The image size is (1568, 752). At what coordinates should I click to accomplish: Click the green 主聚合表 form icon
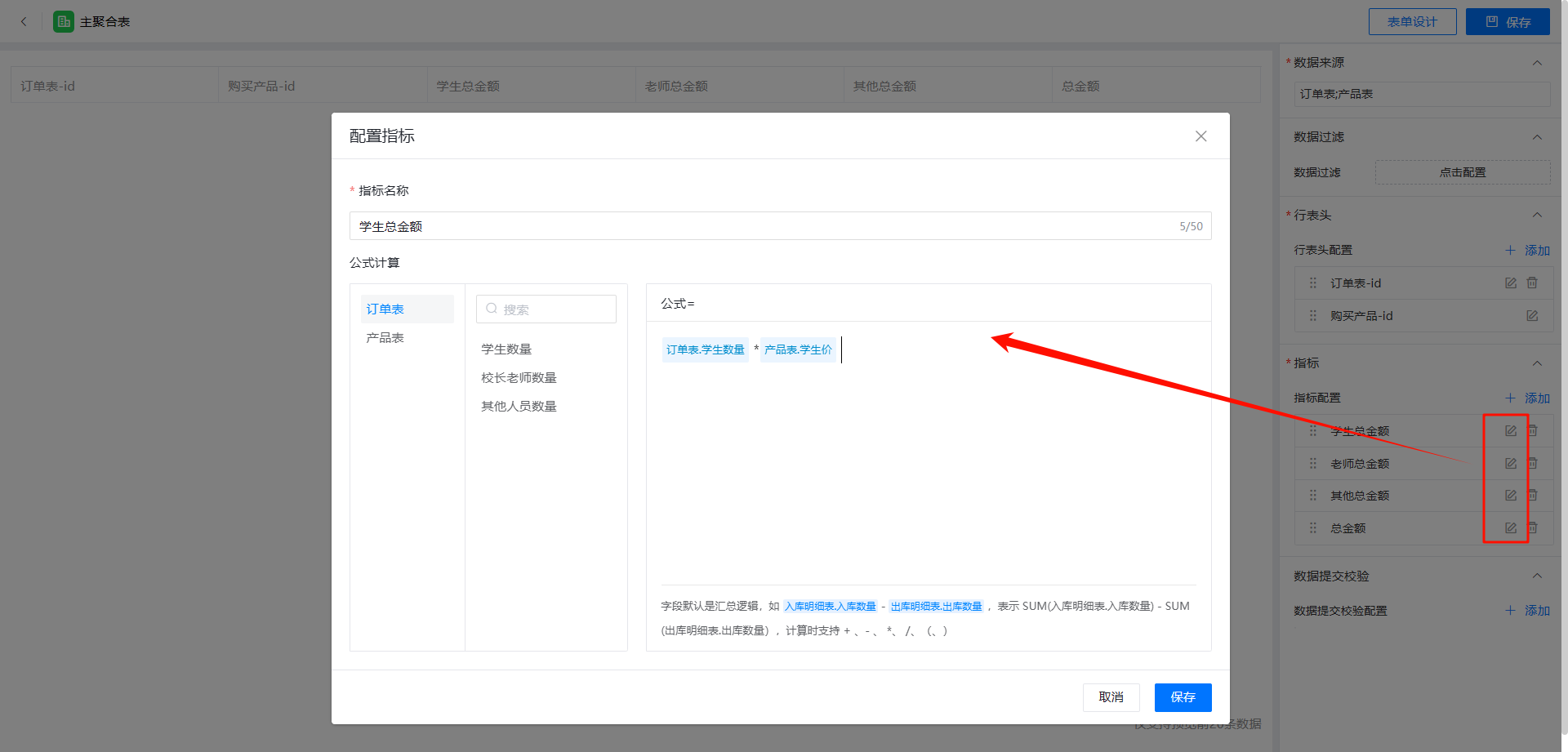pos(64,22)
